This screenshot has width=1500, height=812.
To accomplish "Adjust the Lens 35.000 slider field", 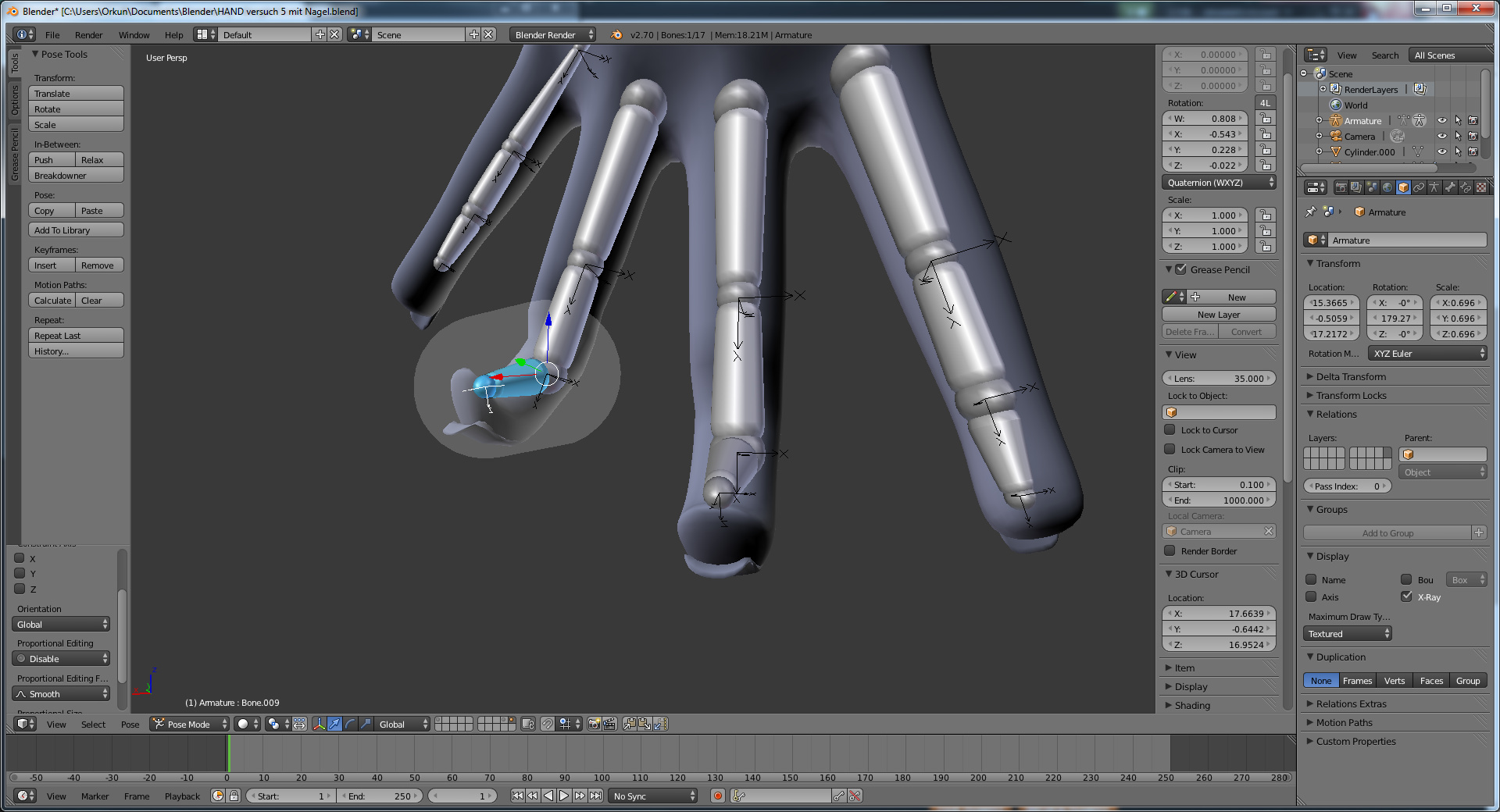I will pyautogui.click(x=1219, y=378).
